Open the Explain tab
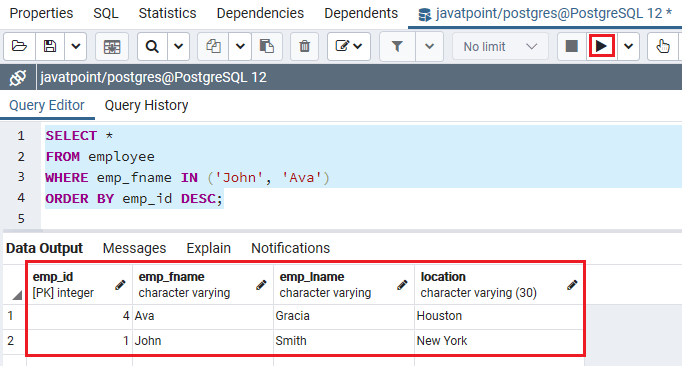Screen dimensions: 682x366 [209, 248]
